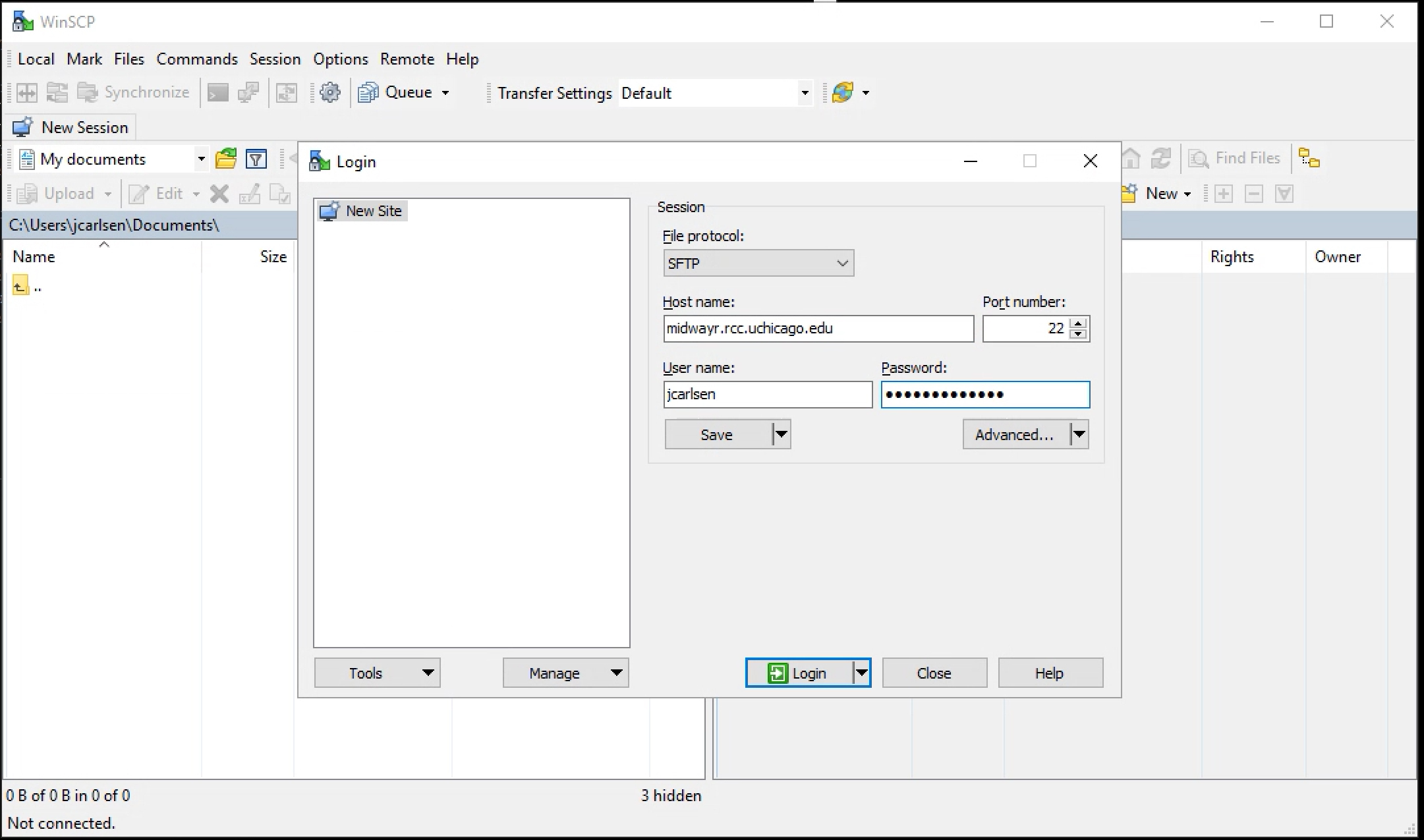This screenshot has height=840, width=1424.
Task: Select the New Session tab
Action: 71,127
